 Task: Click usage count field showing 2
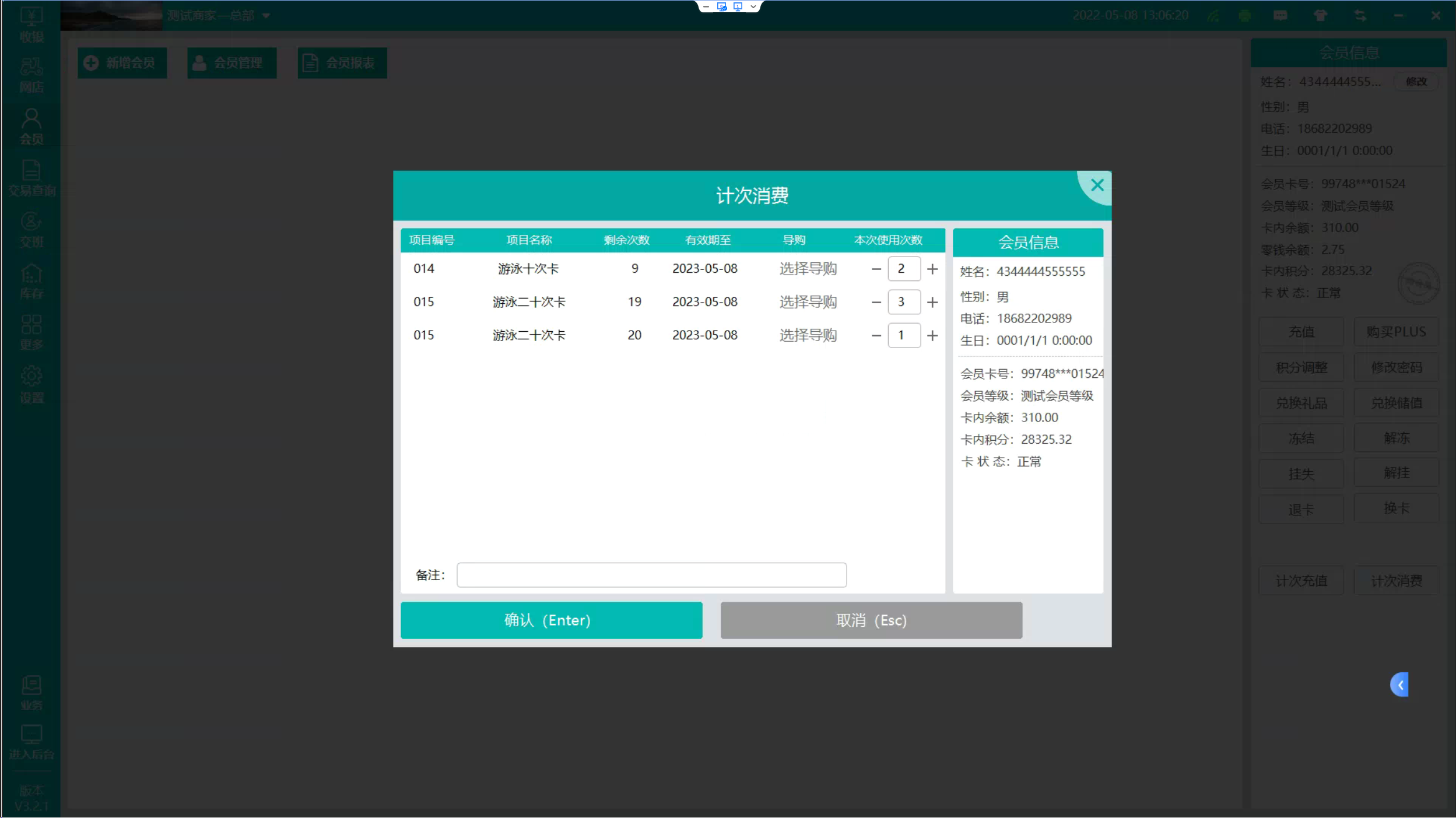pos(904,269)
